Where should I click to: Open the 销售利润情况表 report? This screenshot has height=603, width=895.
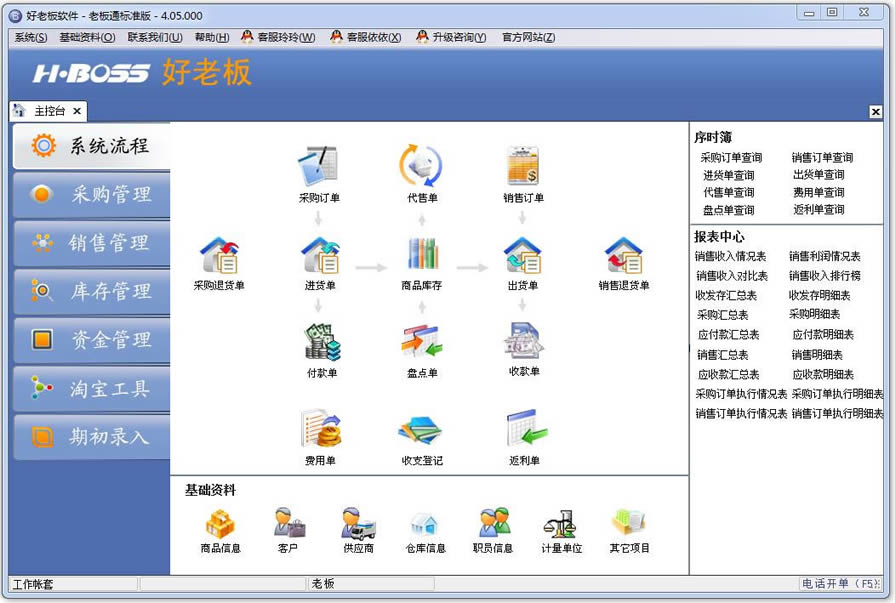click(825, 256)
